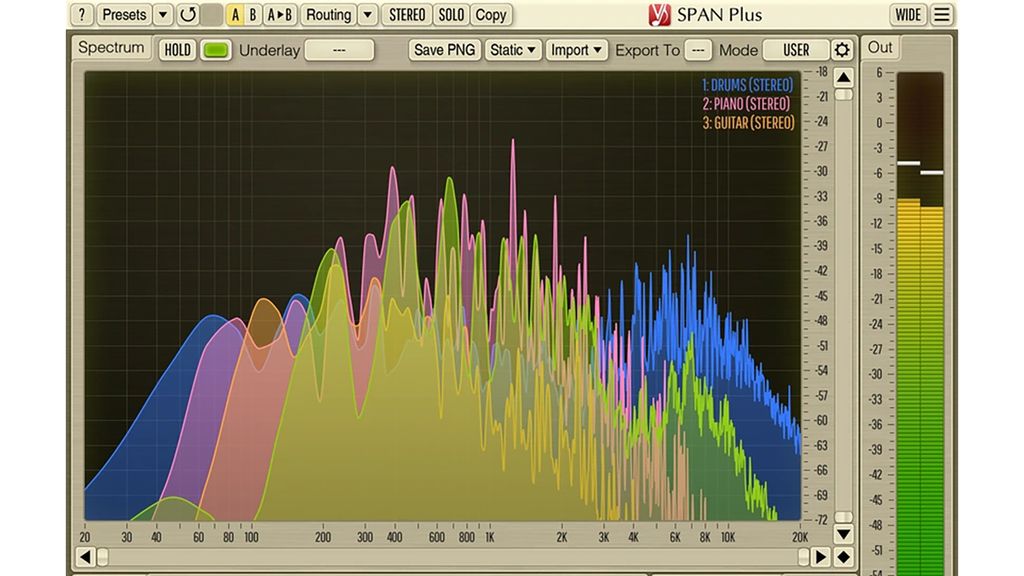
Task: Expand the Presets dropdown arrow
Action: [163, 14]
